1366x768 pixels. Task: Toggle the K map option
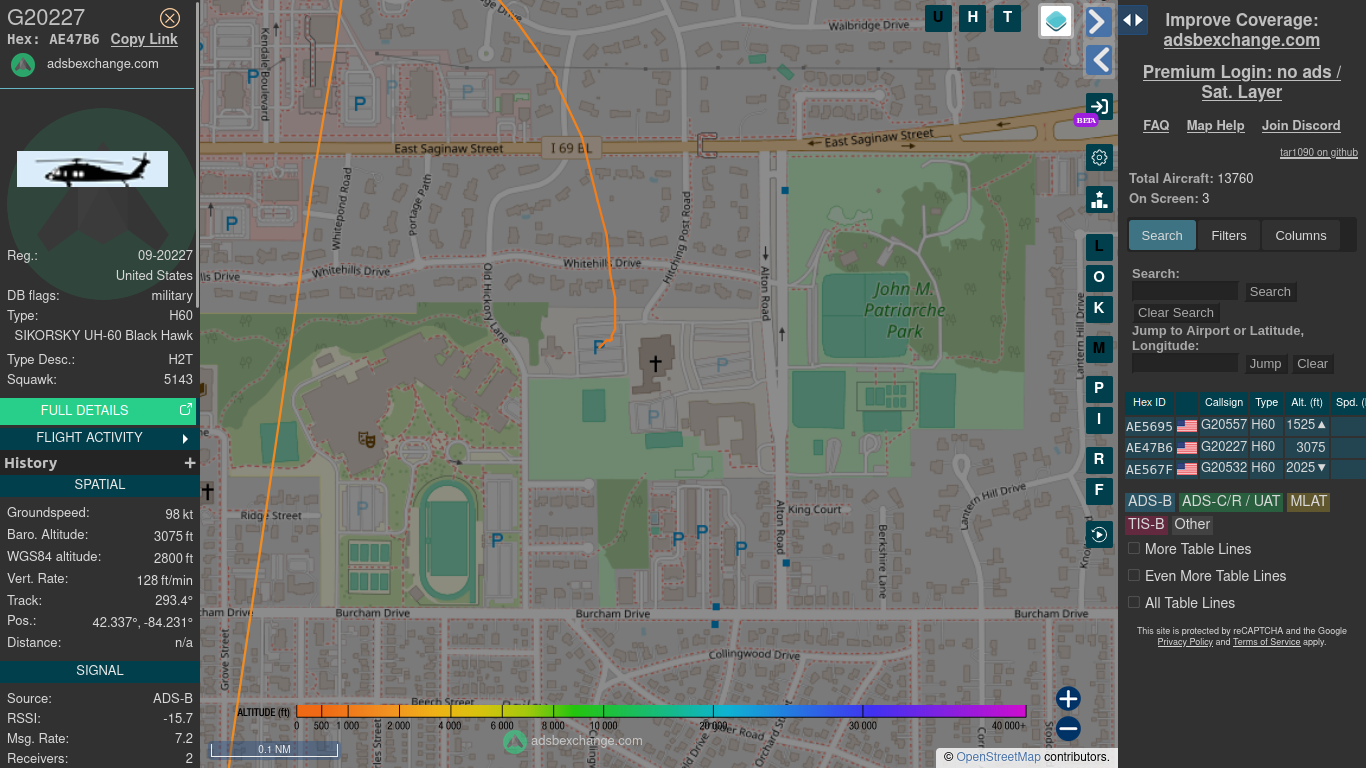(1099, 308)
